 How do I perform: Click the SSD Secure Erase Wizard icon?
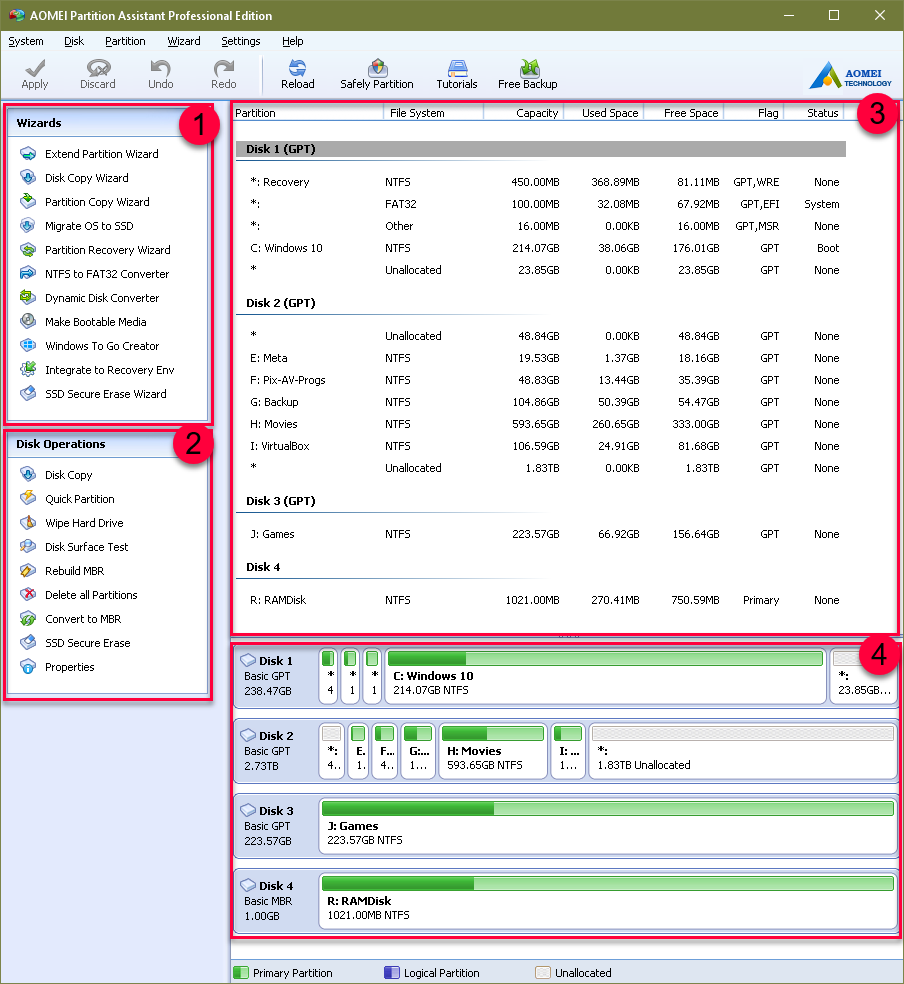28,393
